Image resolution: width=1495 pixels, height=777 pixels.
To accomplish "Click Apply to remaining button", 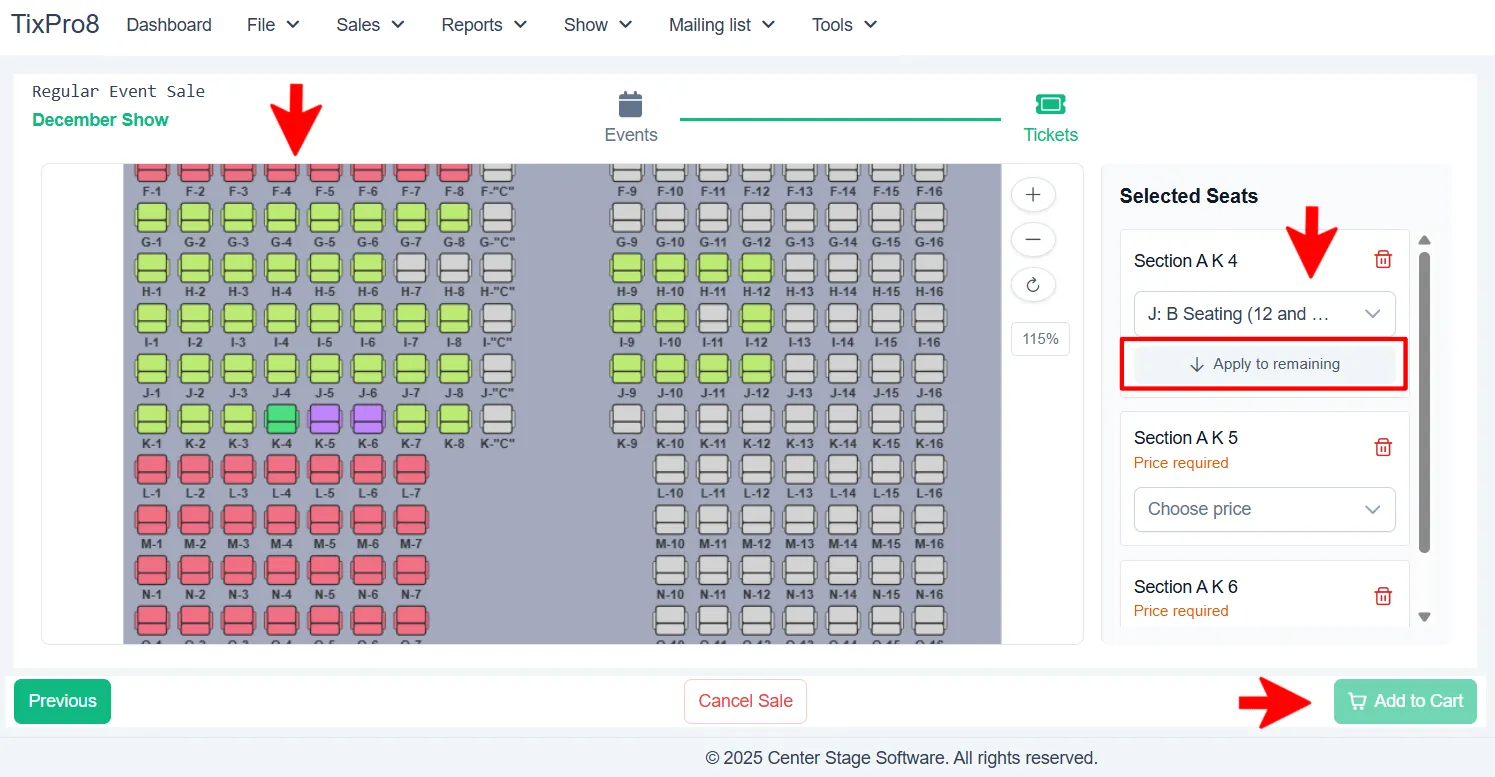I will point(1265,365).
